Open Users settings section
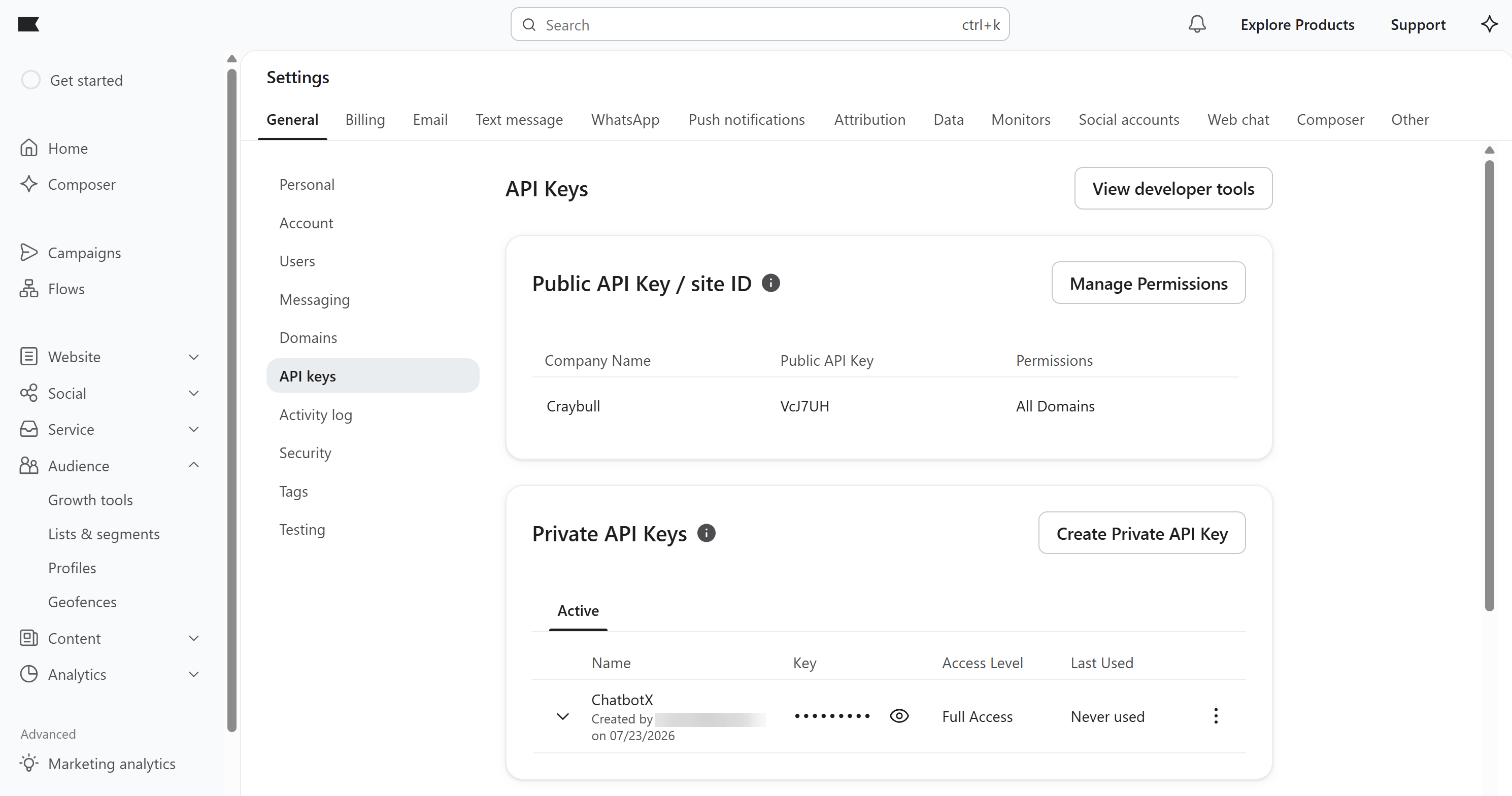 pyautogui.click(x=297, y=261)
